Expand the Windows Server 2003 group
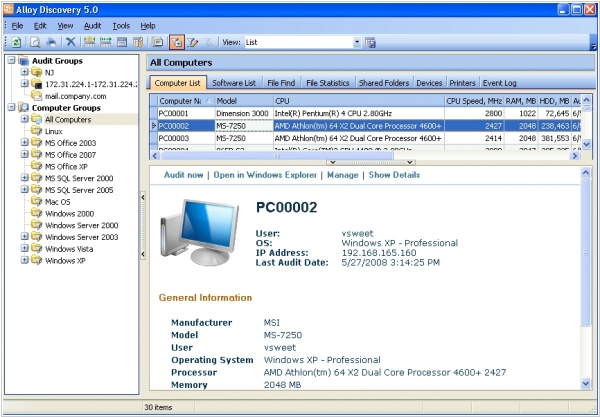Image resolution: width=600 pixels, height=417 pixels. click(25, 236)
